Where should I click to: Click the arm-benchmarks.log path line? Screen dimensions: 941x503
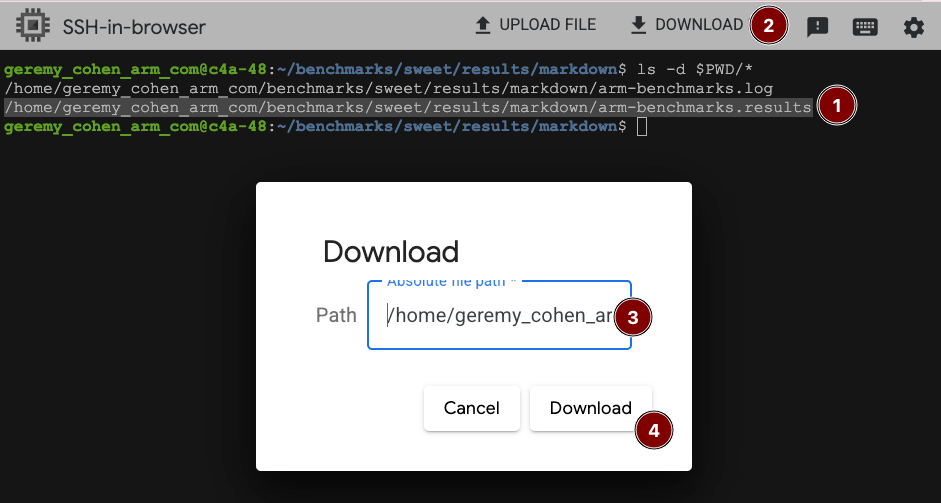click(388, 88)
